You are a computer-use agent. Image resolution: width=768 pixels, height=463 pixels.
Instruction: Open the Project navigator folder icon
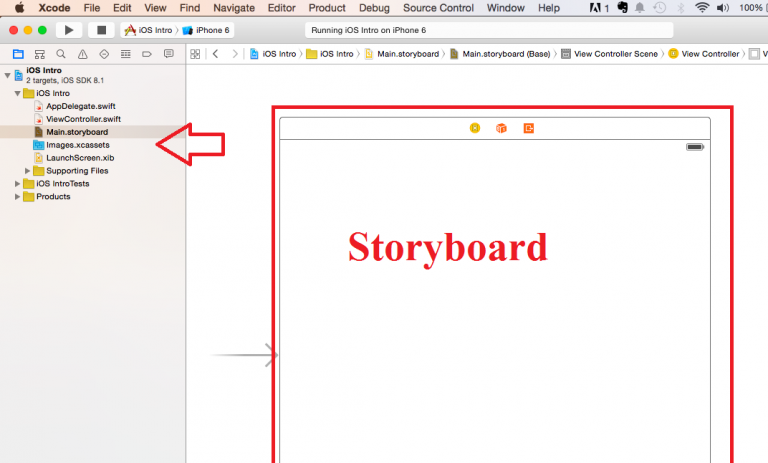coord(17,54)
